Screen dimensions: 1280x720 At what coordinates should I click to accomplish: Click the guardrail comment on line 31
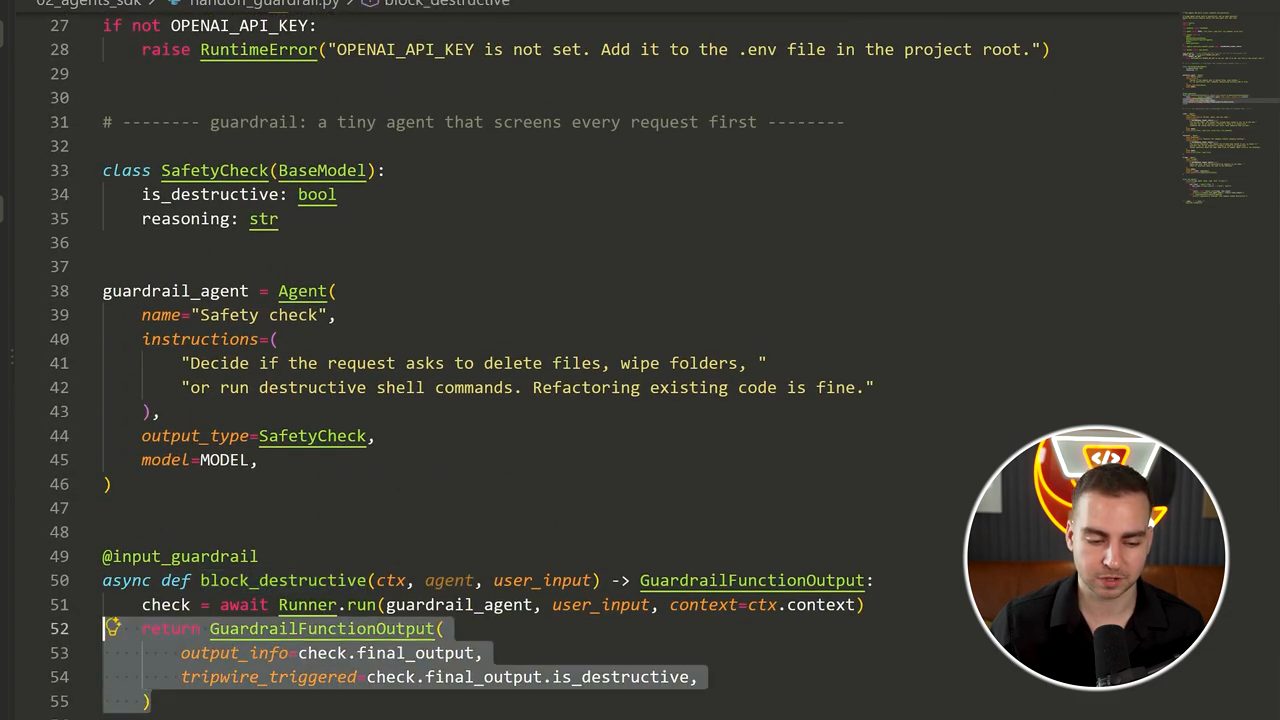[473, 122]
